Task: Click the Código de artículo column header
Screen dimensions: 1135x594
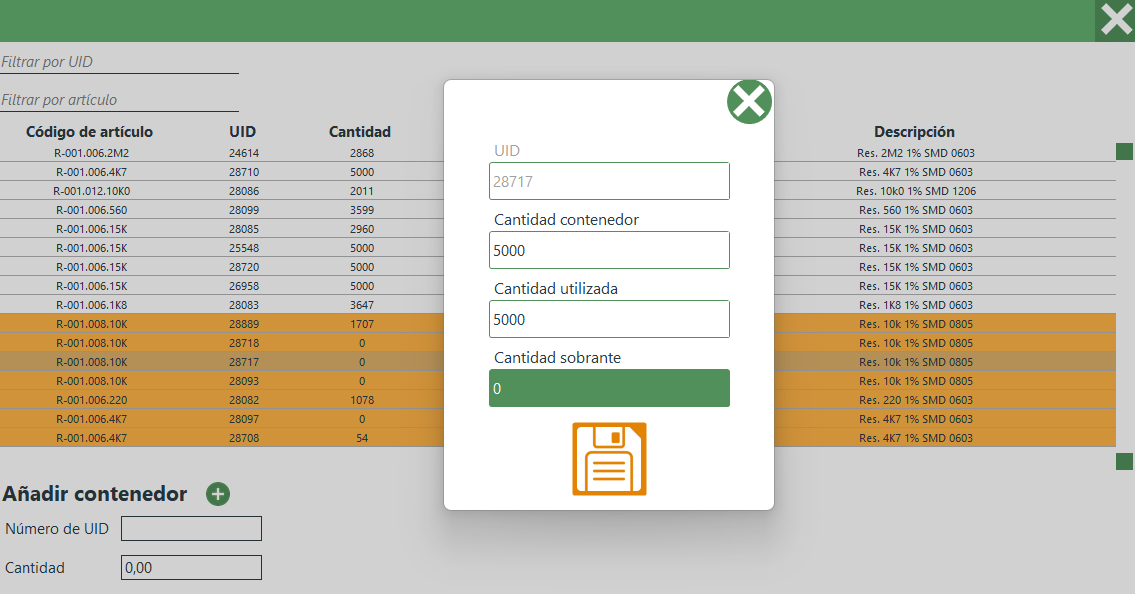Action: [89, 132]
